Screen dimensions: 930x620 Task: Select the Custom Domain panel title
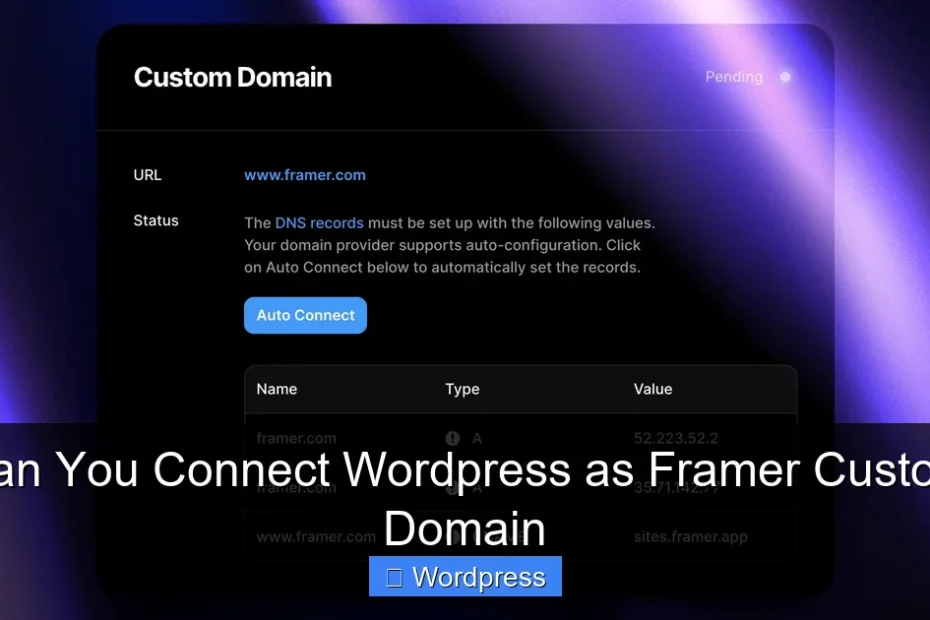click(x=232, y=77)
